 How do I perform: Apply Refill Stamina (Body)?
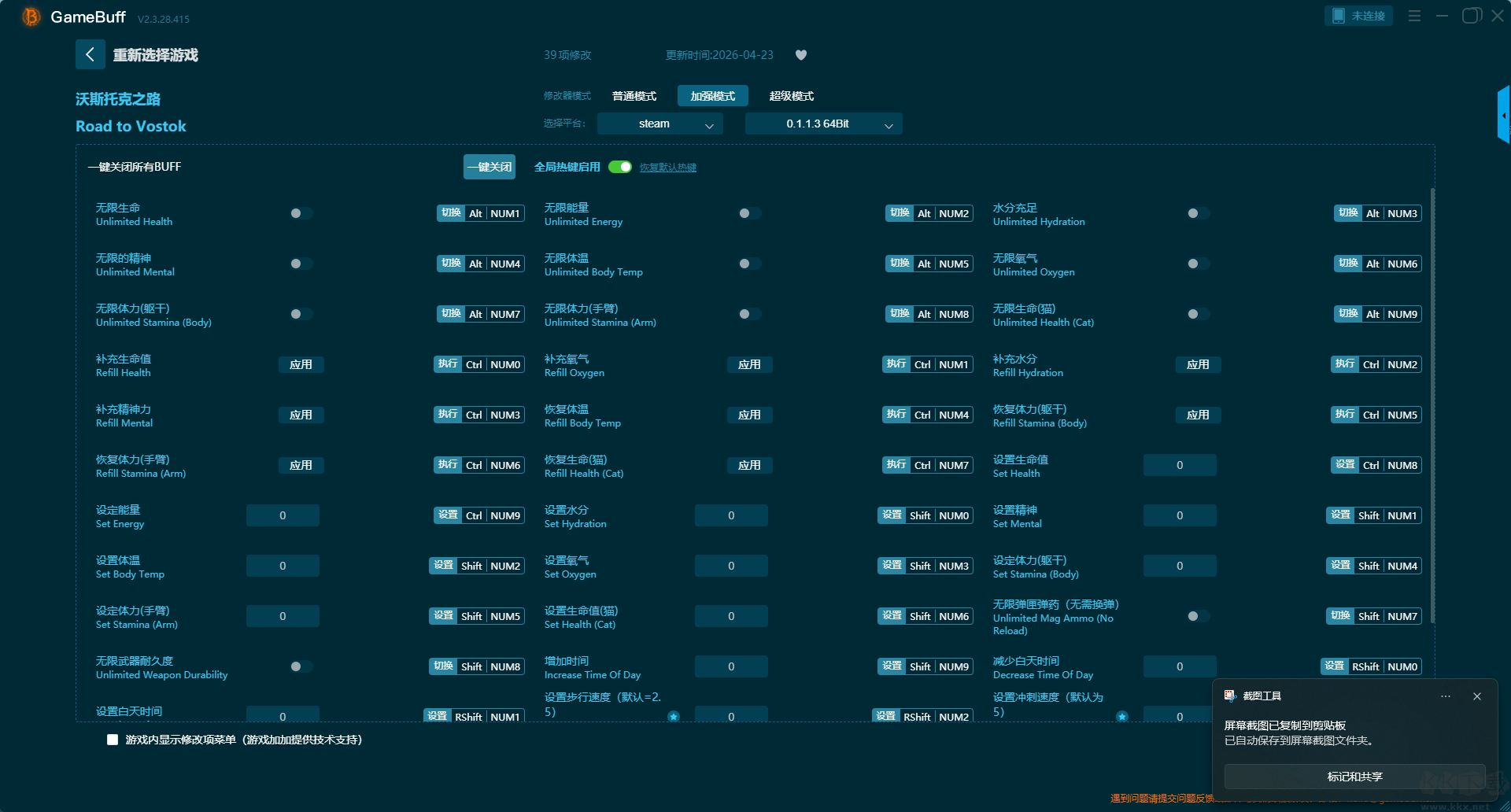(1198, 415)
